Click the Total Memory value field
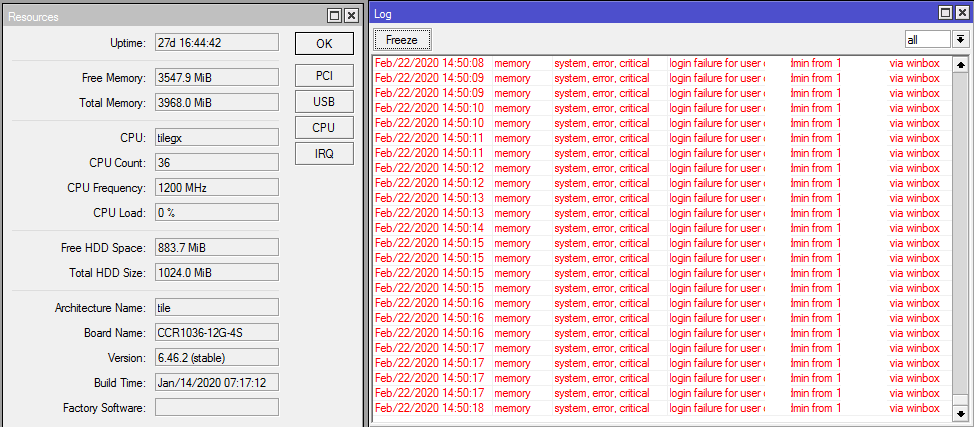Image resolution: width=974 pixels, height=427 pixels. point(217,103)
